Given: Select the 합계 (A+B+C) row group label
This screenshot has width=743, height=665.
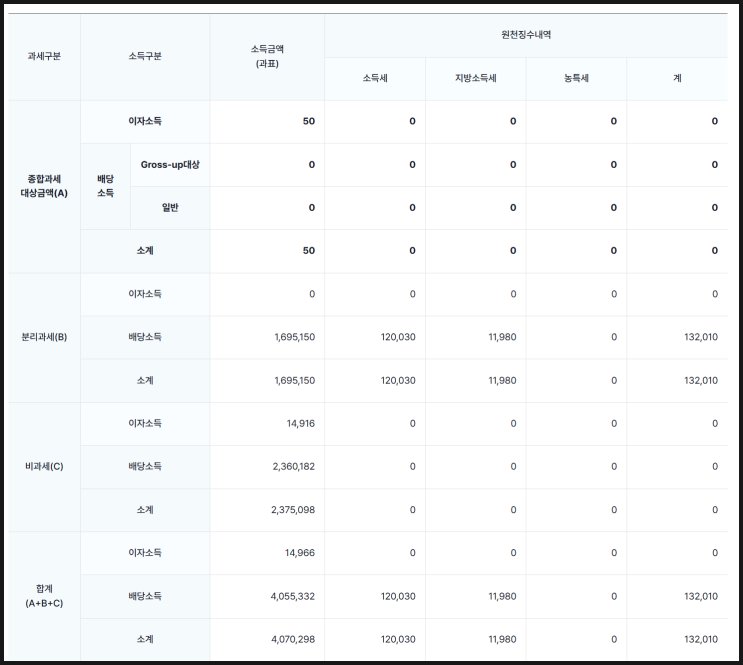Looking at the screenshot, I should 44,596.
